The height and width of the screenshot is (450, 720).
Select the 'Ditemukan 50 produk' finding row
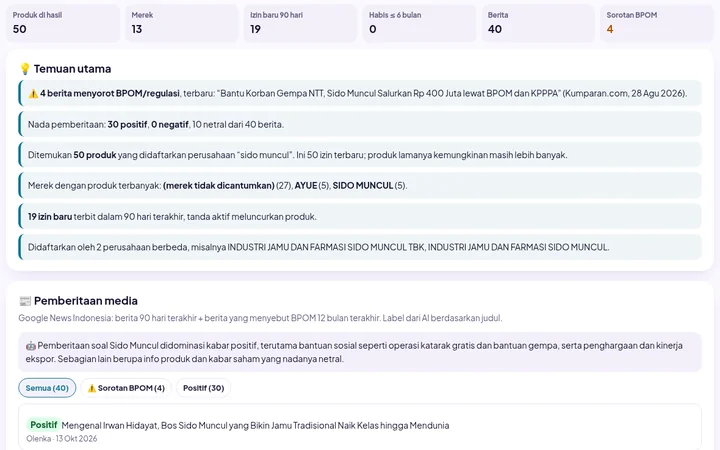[360, 155]
